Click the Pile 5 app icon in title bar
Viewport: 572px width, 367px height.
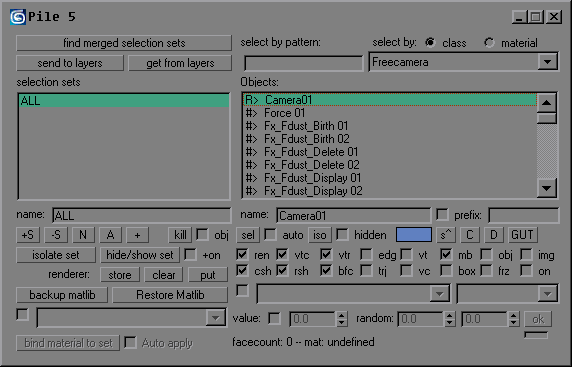click(18, 17)
